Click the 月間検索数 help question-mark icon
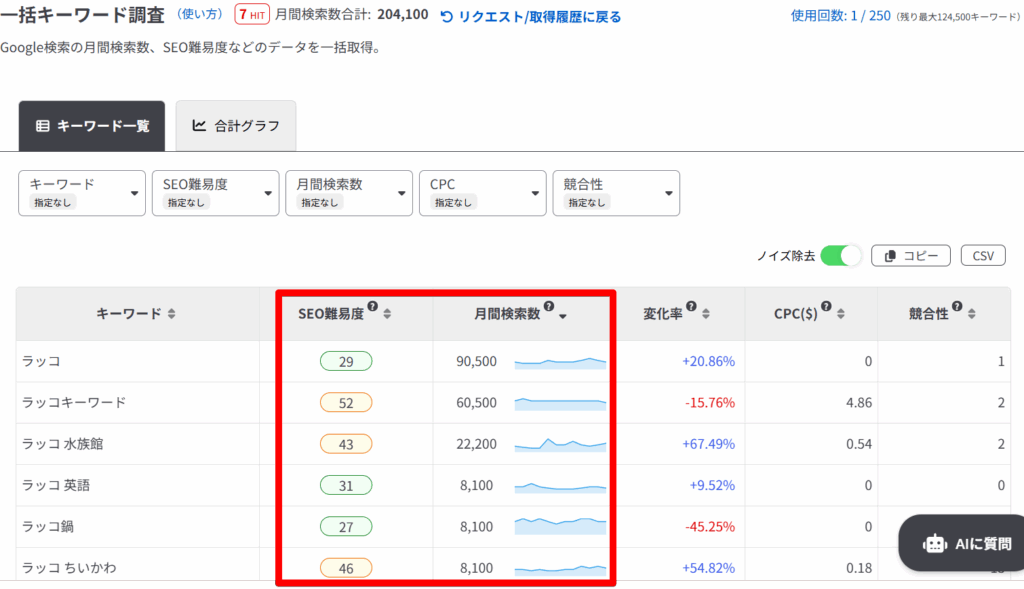The width and height of the screenshot is (1024, 589). point(549,307)
